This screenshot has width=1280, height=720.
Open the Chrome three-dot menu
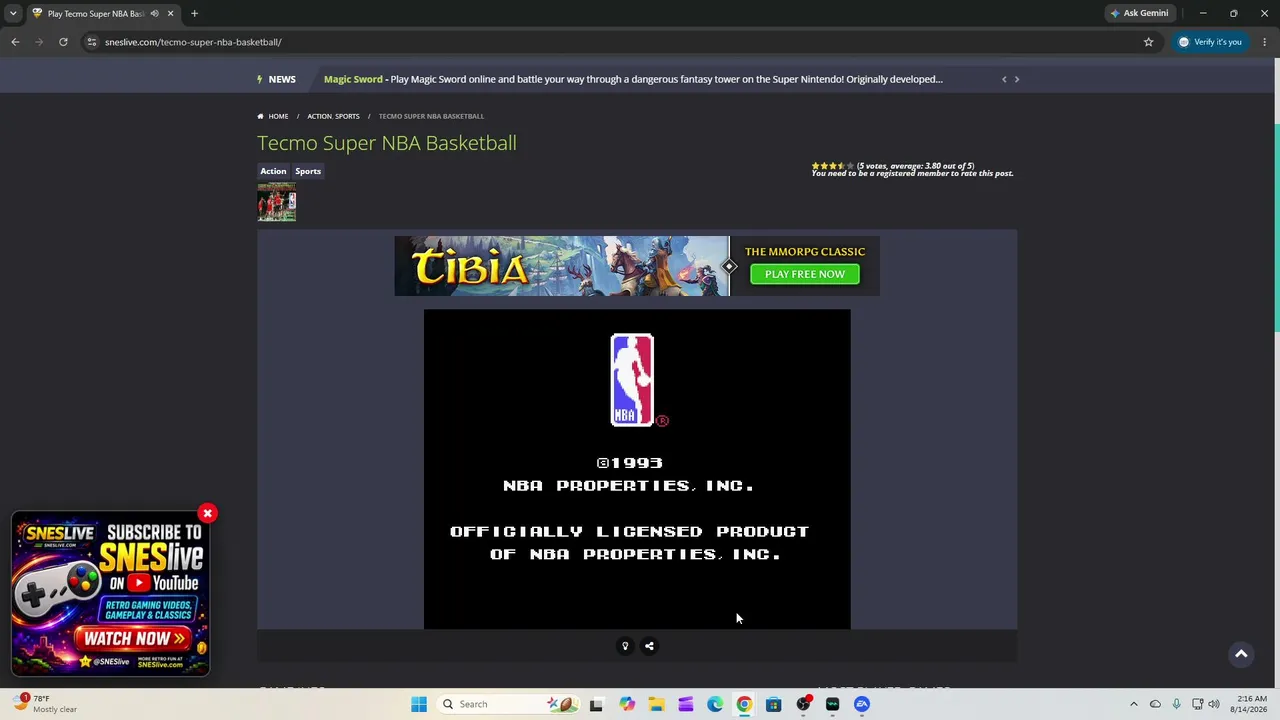tap(1264, 42)
